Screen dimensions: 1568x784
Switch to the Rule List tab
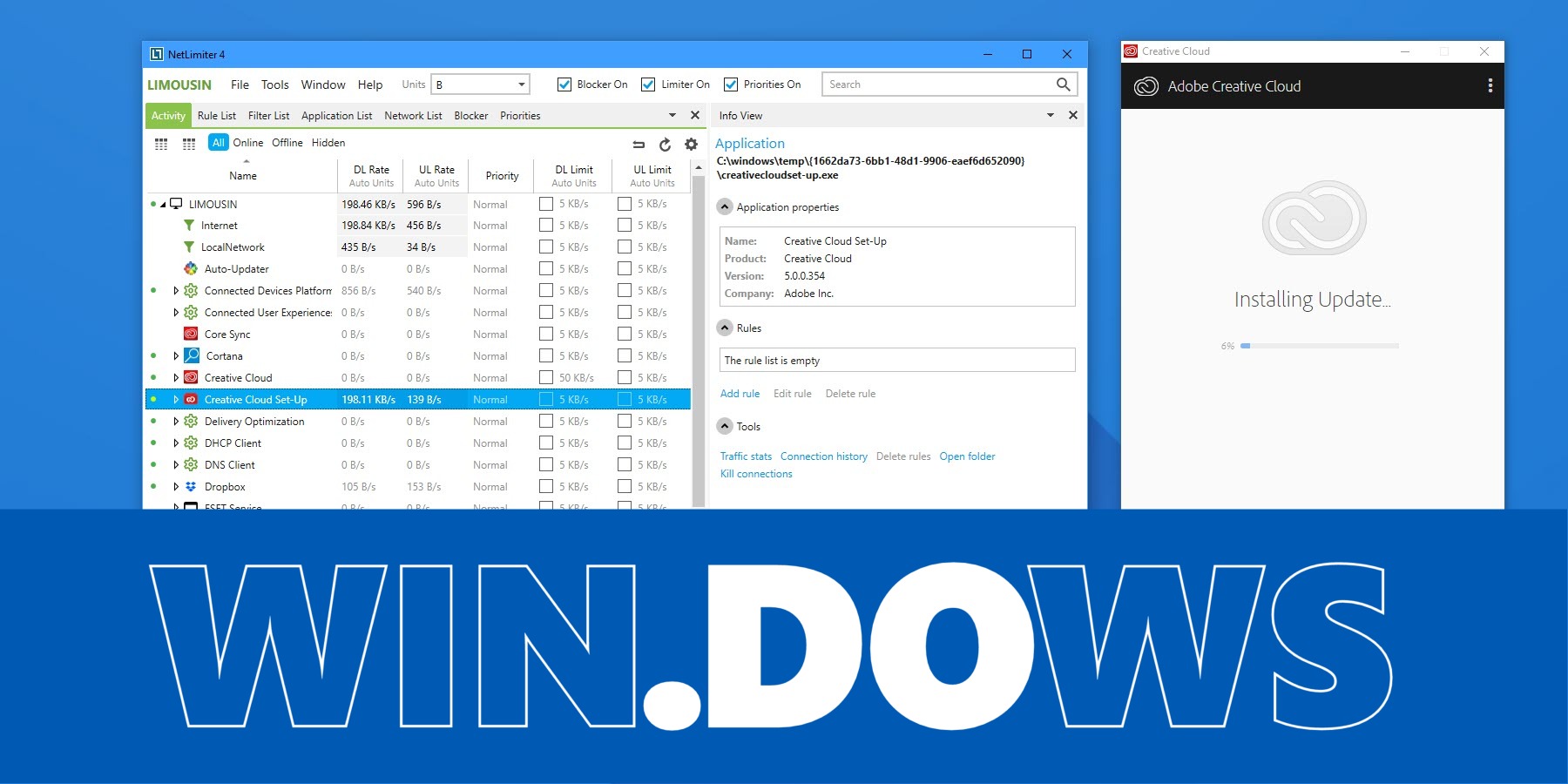click(217, 116)
